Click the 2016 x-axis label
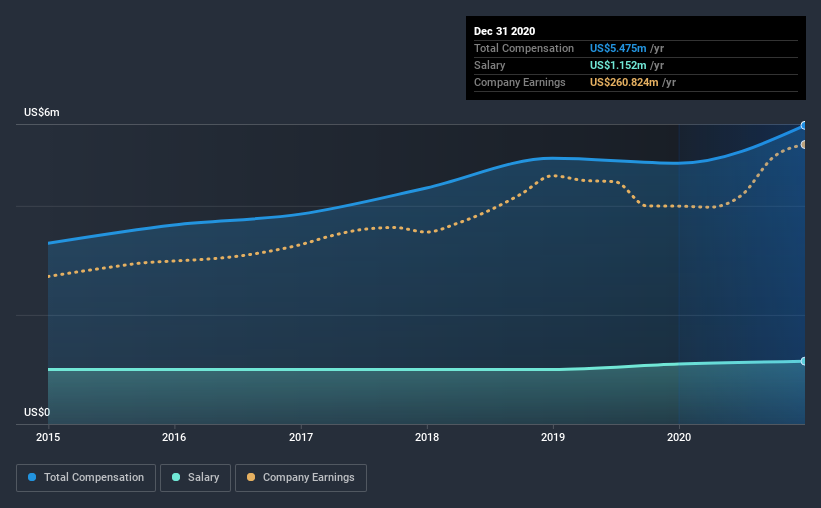 (174, 437)
